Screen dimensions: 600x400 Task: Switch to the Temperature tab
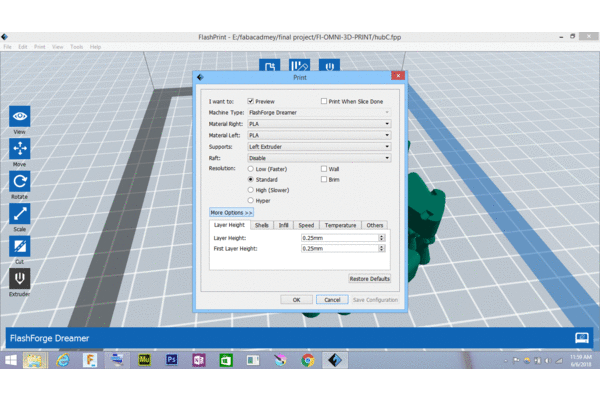pyautogui.click(x=340, y=225)
